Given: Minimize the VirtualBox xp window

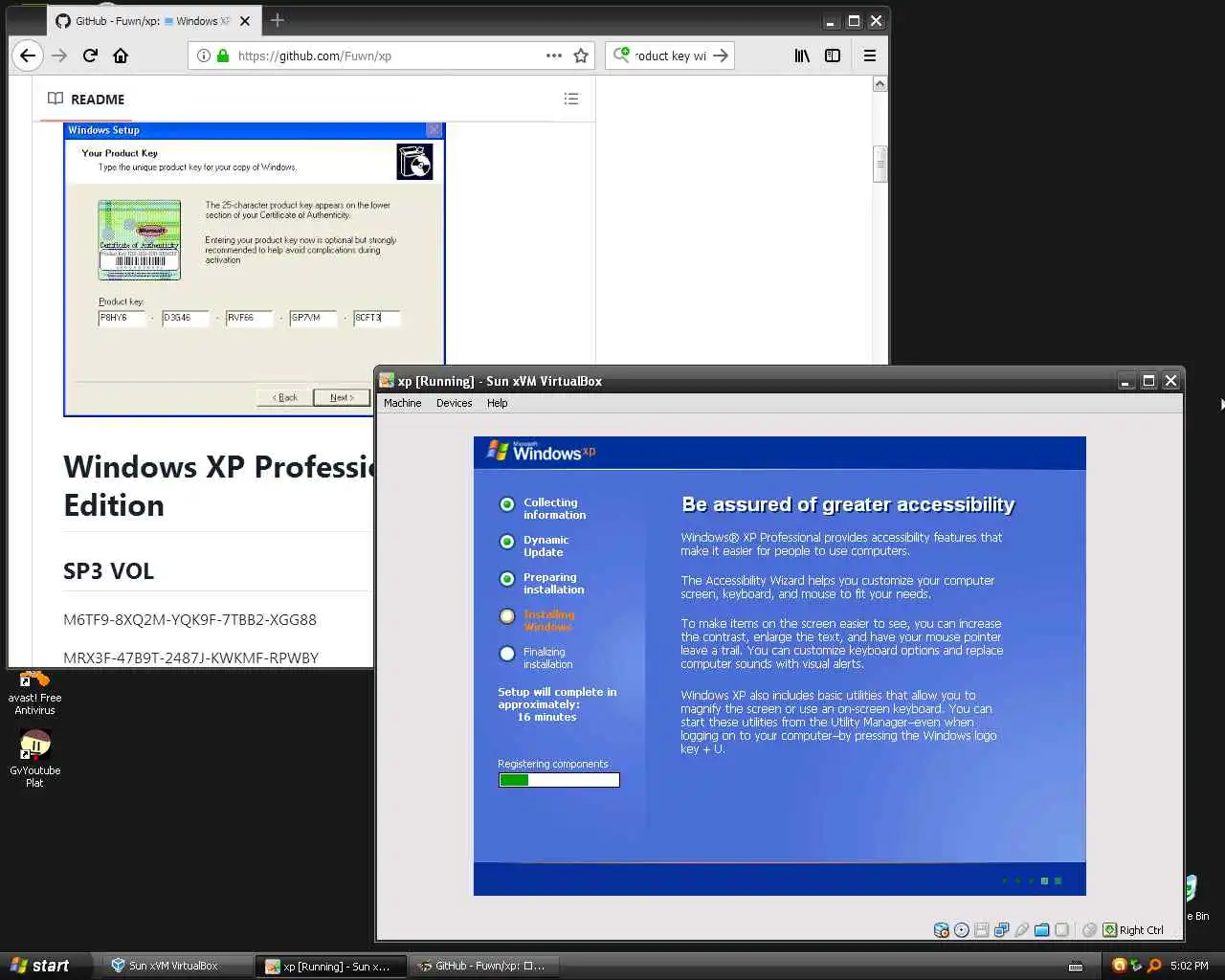Looking at the screenshot, I should click(1126, 381).
